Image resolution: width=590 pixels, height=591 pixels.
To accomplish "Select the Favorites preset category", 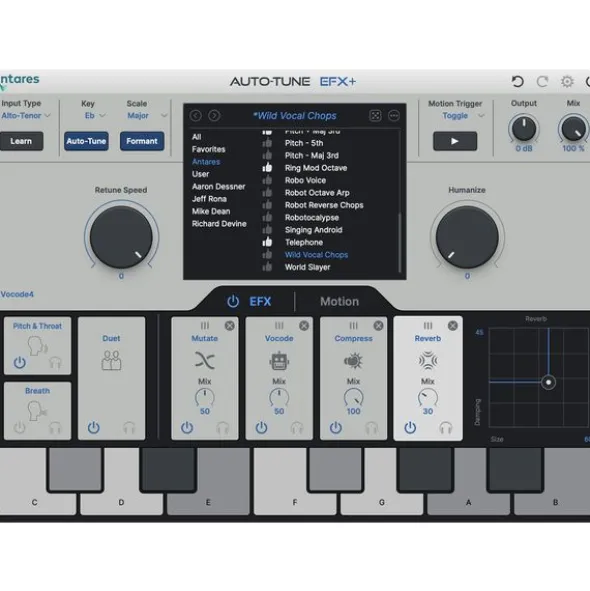I will pos(208,149).
